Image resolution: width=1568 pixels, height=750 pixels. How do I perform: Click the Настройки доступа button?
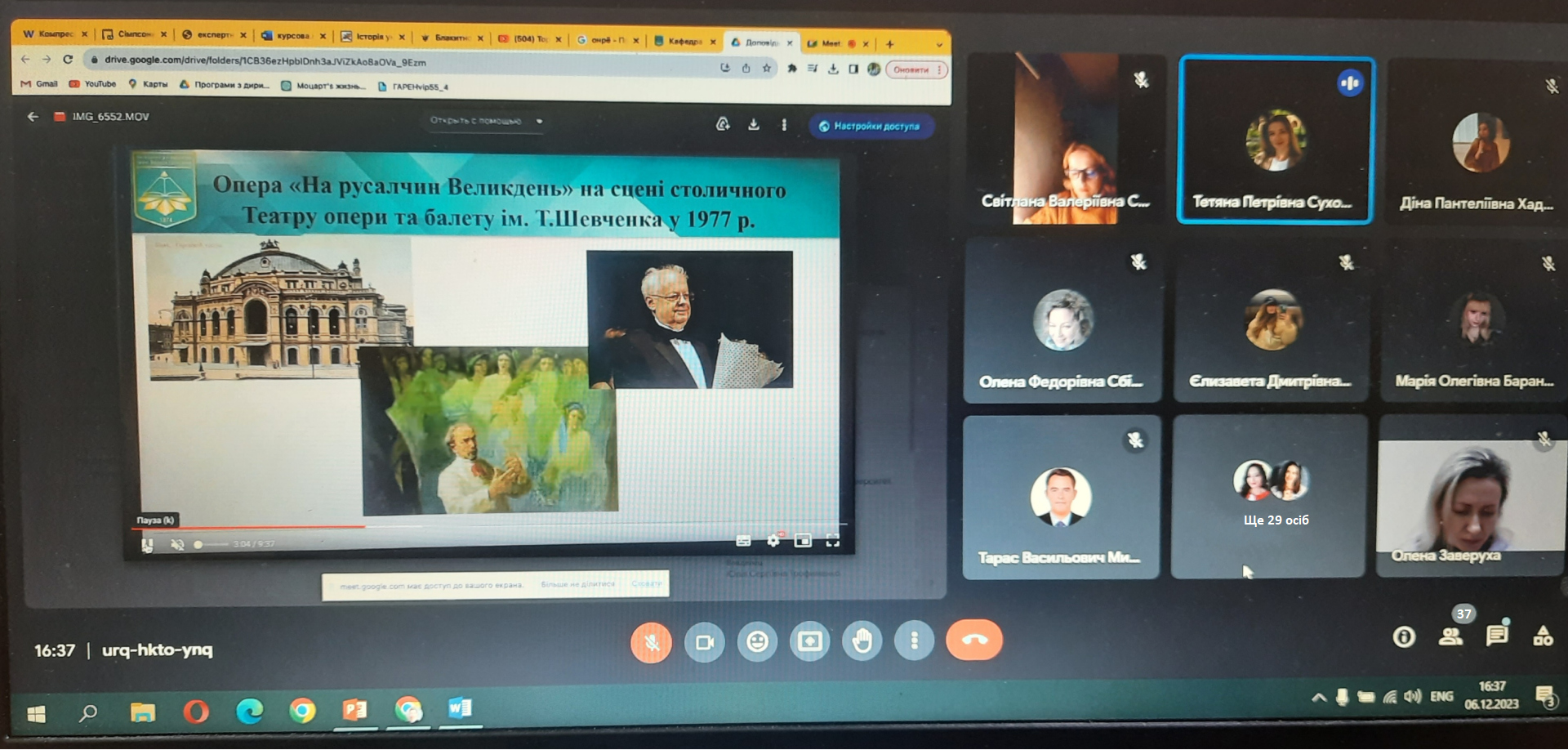tap(871, 126)
